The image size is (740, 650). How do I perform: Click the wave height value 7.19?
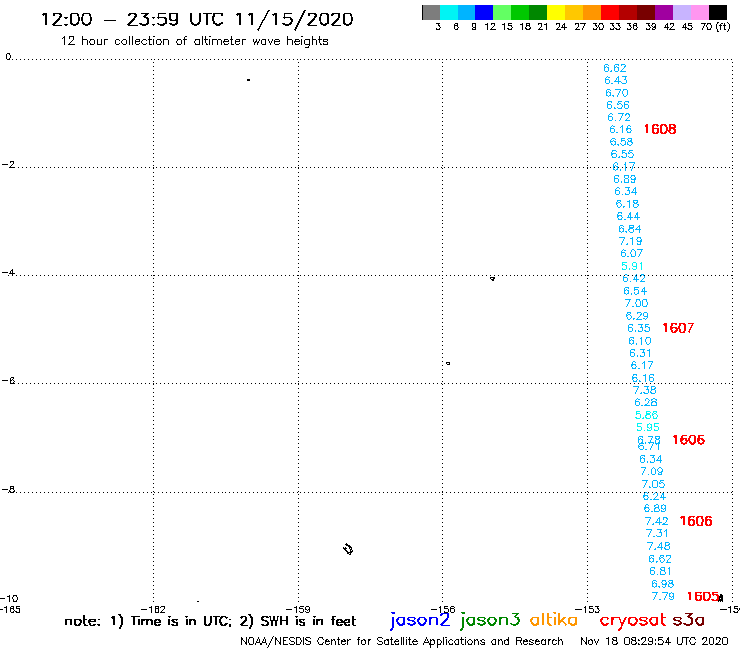pos(631,241)
